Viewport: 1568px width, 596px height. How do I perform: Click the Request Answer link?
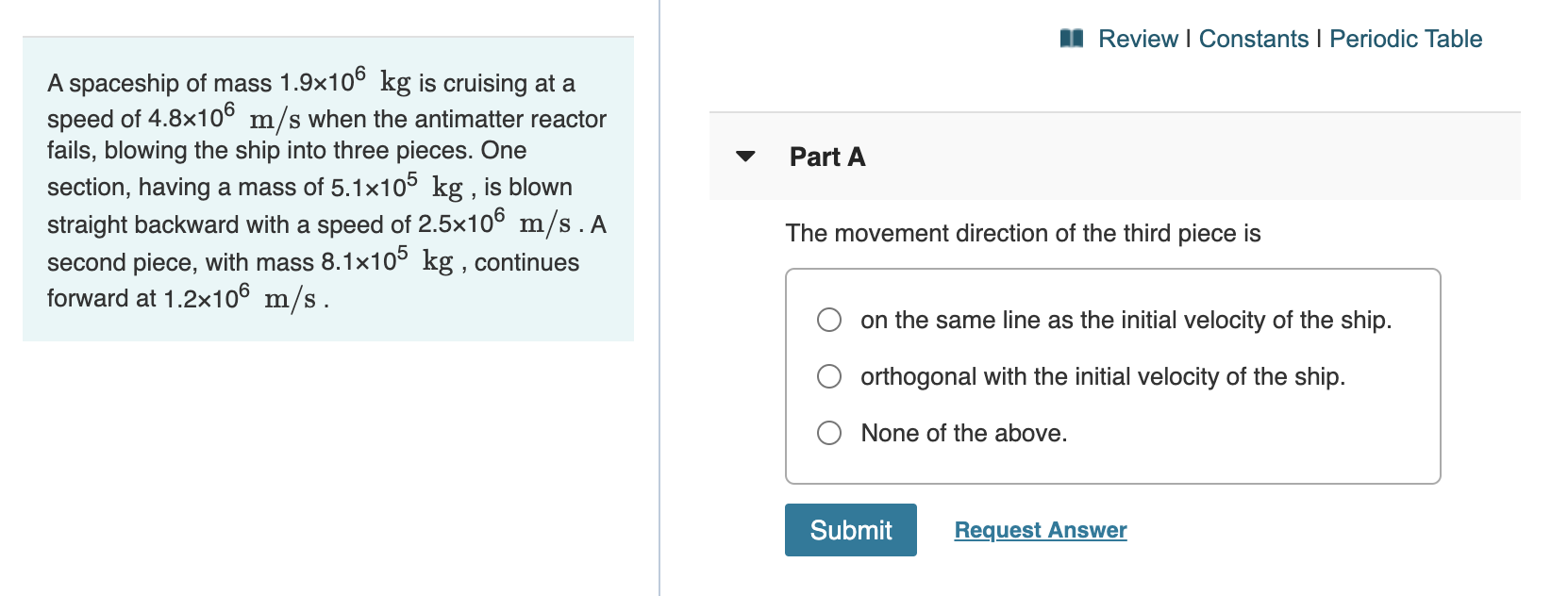pyautogui.click(x=1040, y=530)
